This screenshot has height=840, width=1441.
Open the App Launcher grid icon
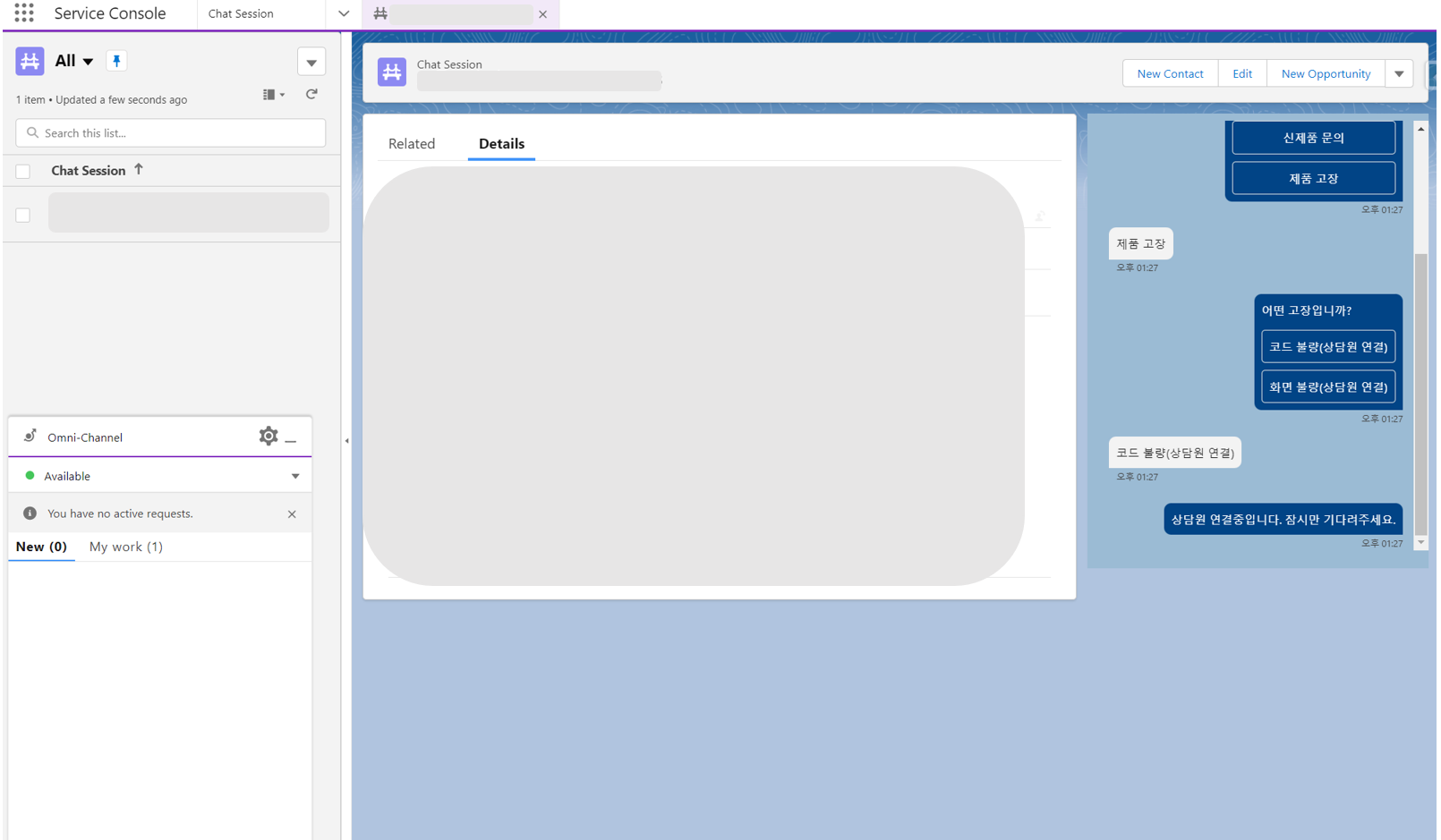24,13
